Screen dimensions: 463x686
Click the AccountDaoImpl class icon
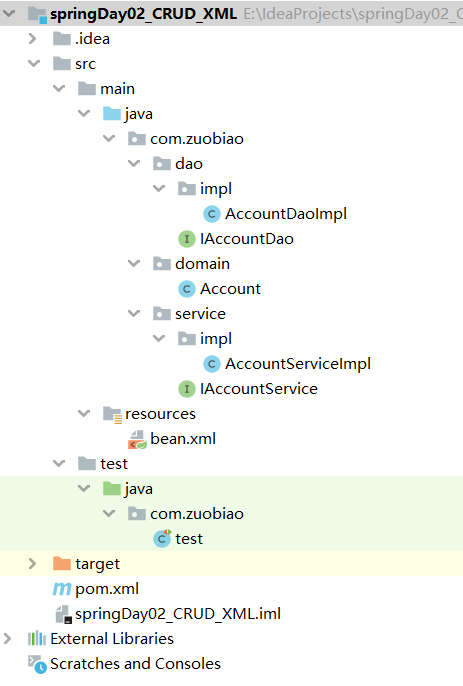(212, 214)
